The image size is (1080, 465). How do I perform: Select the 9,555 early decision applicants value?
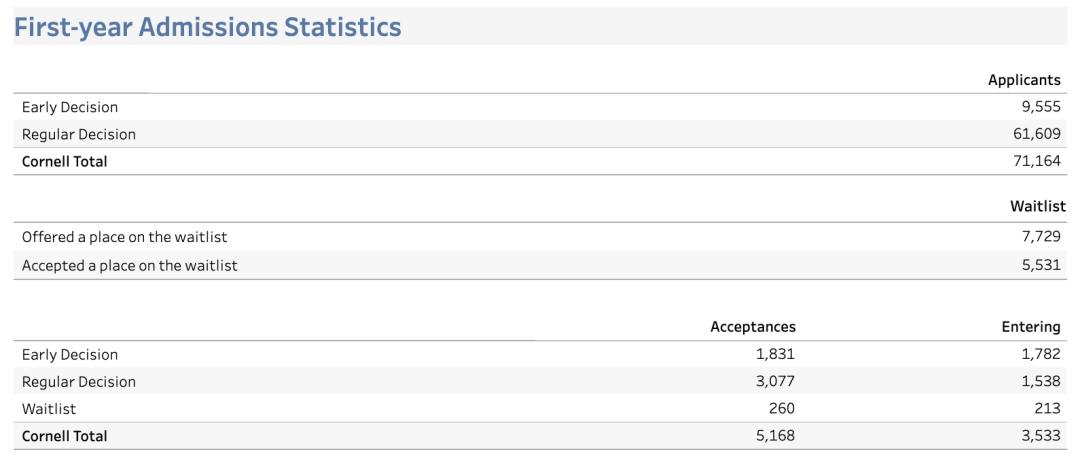[1040, 107]
